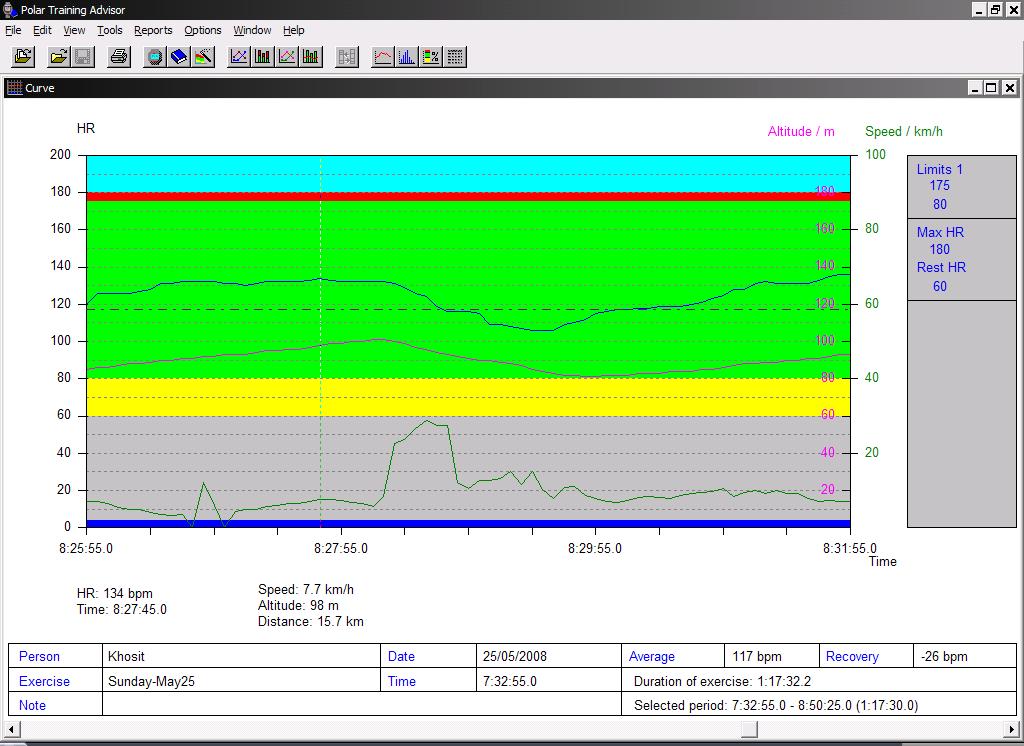1024x746 pixels.
Task: Open the red curve graph view icon
Action: coord(382,57)
